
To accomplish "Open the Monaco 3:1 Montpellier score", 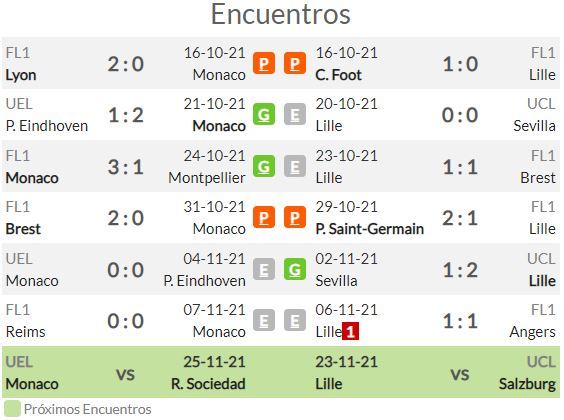I will point(126,167).
